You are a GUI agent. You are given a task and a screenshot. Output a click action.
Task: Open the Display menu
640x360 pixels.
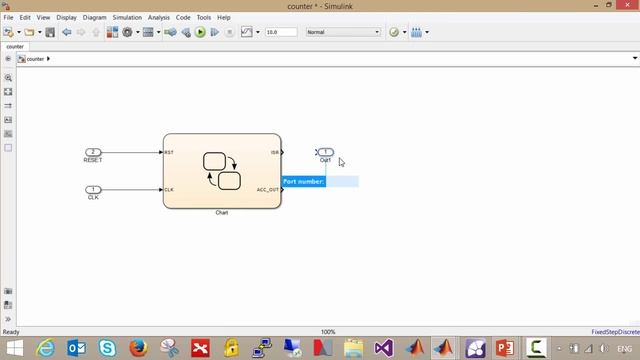pos(67,18)
